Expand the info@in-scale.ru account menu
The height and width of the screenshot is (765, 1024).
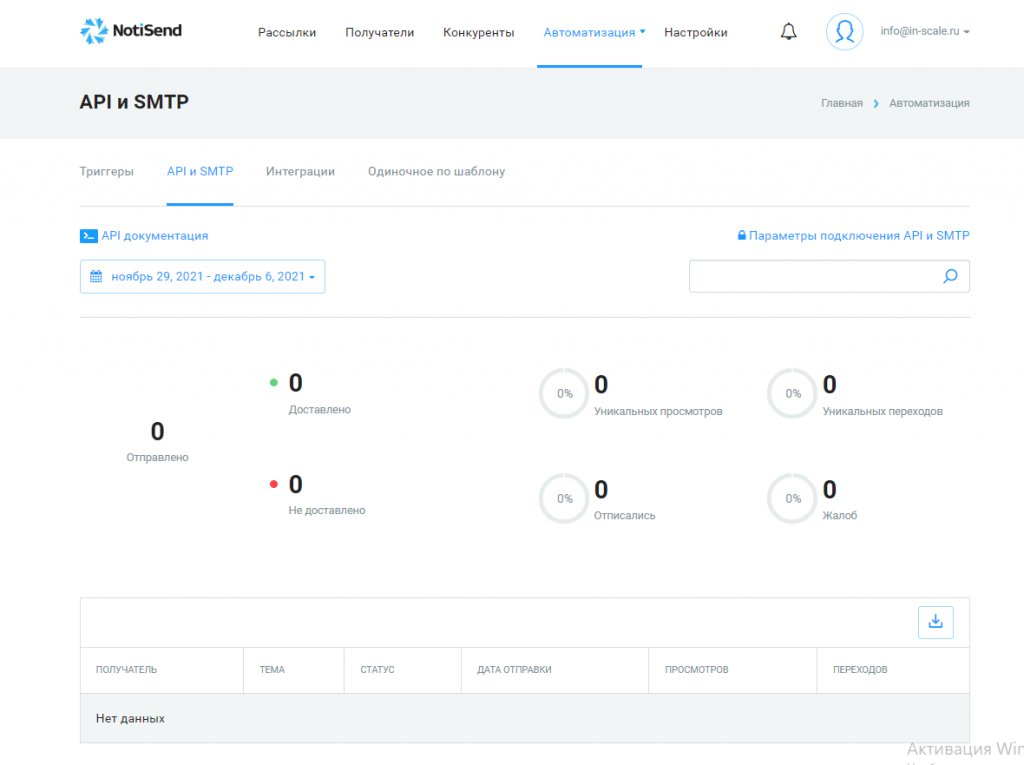pos(925,31)
